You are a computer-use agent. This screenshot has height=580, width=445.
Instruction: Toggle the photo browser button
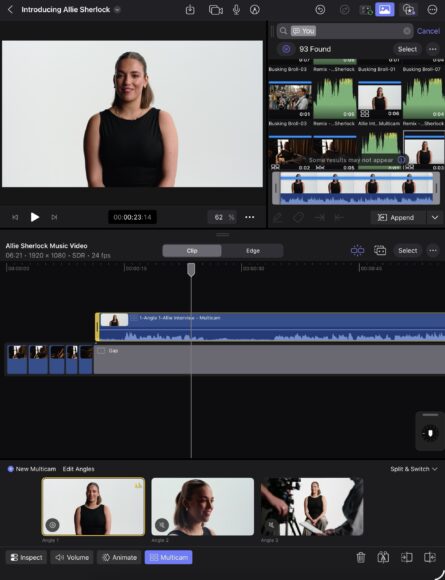(x=385, y=10)
